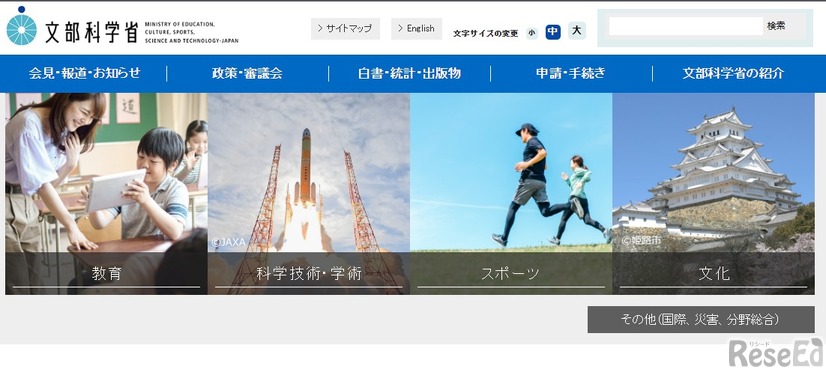Screen dimensions: 826x369
Task: Click the site search input field
Action: (x=685, y=26)
